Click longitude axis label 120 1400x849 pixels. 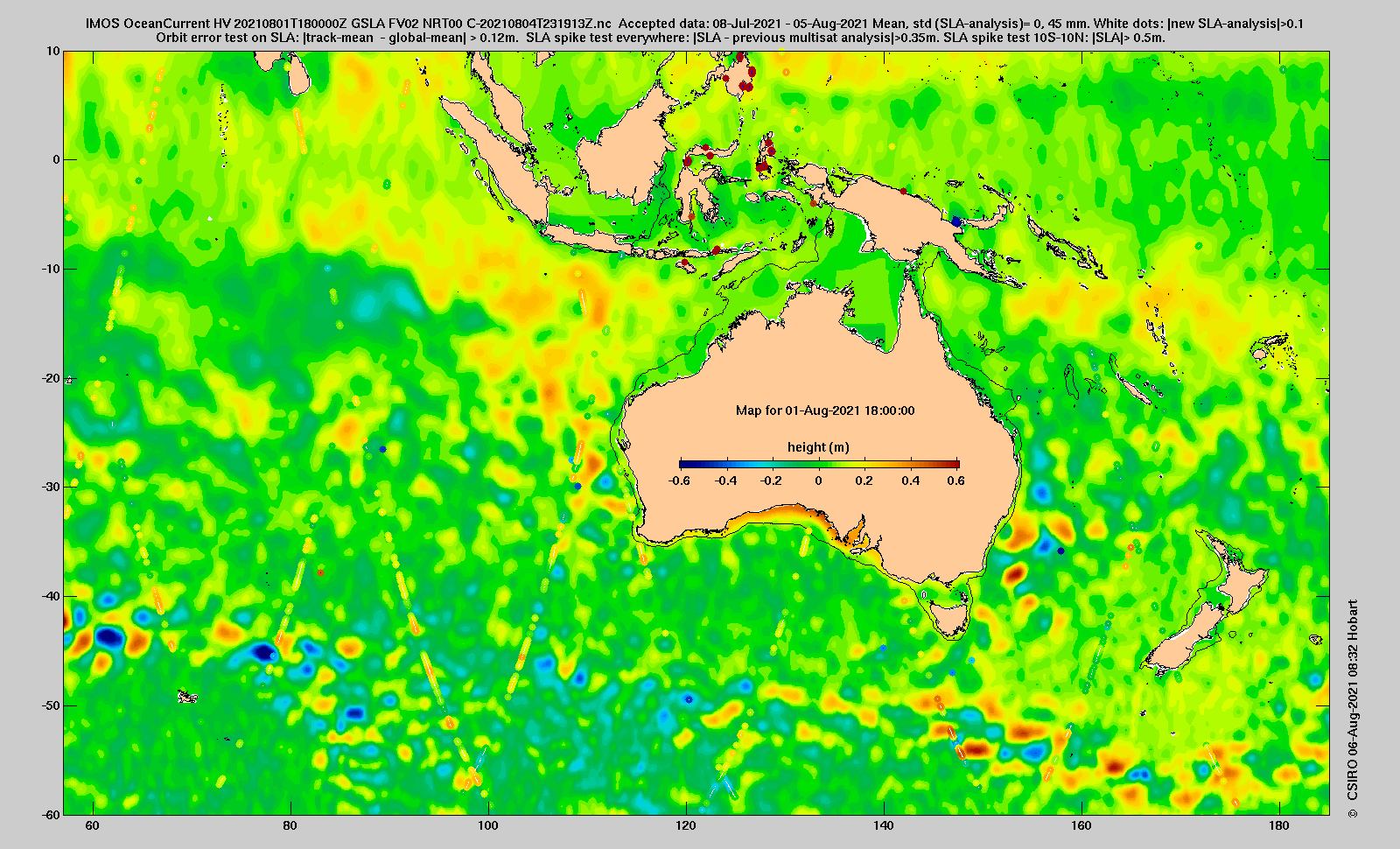(686, 825)
